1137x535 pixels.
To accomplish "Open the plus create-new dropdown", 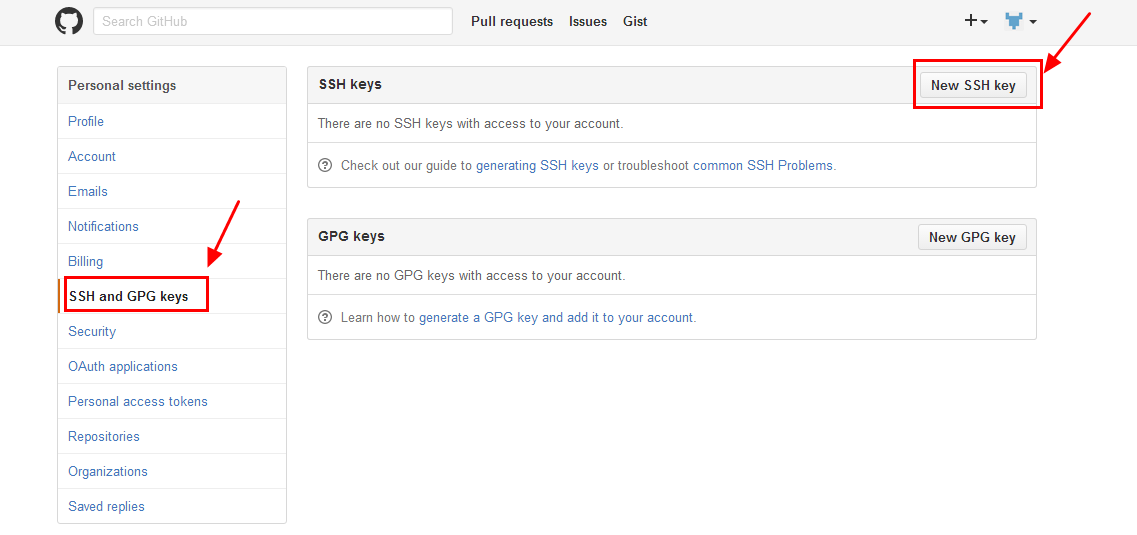I will pyautogui.click(x=976, y=21).
